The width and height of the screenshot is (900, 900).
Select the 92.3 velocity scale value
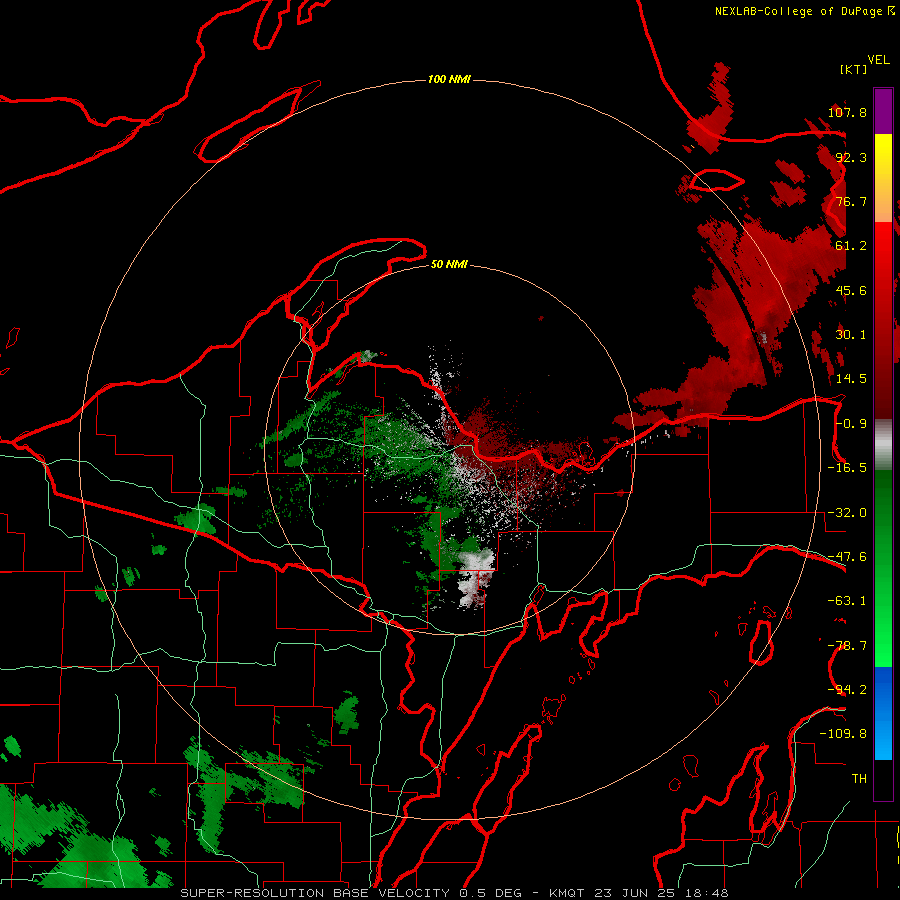pos(851,157)
